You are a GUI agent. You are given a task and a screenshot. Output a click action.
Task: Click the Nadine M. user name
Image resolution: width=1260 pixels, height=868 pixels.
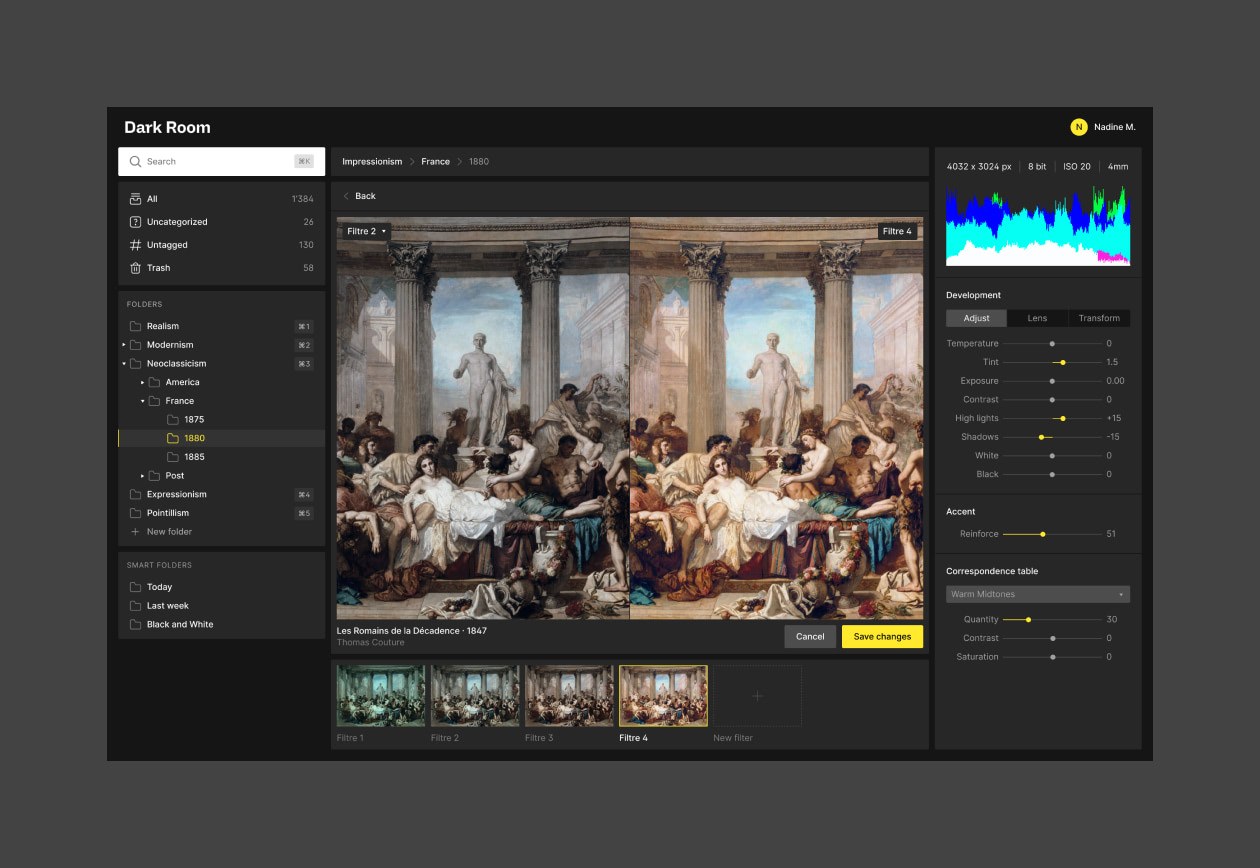pyautogui.click(x=1115, y=127)
